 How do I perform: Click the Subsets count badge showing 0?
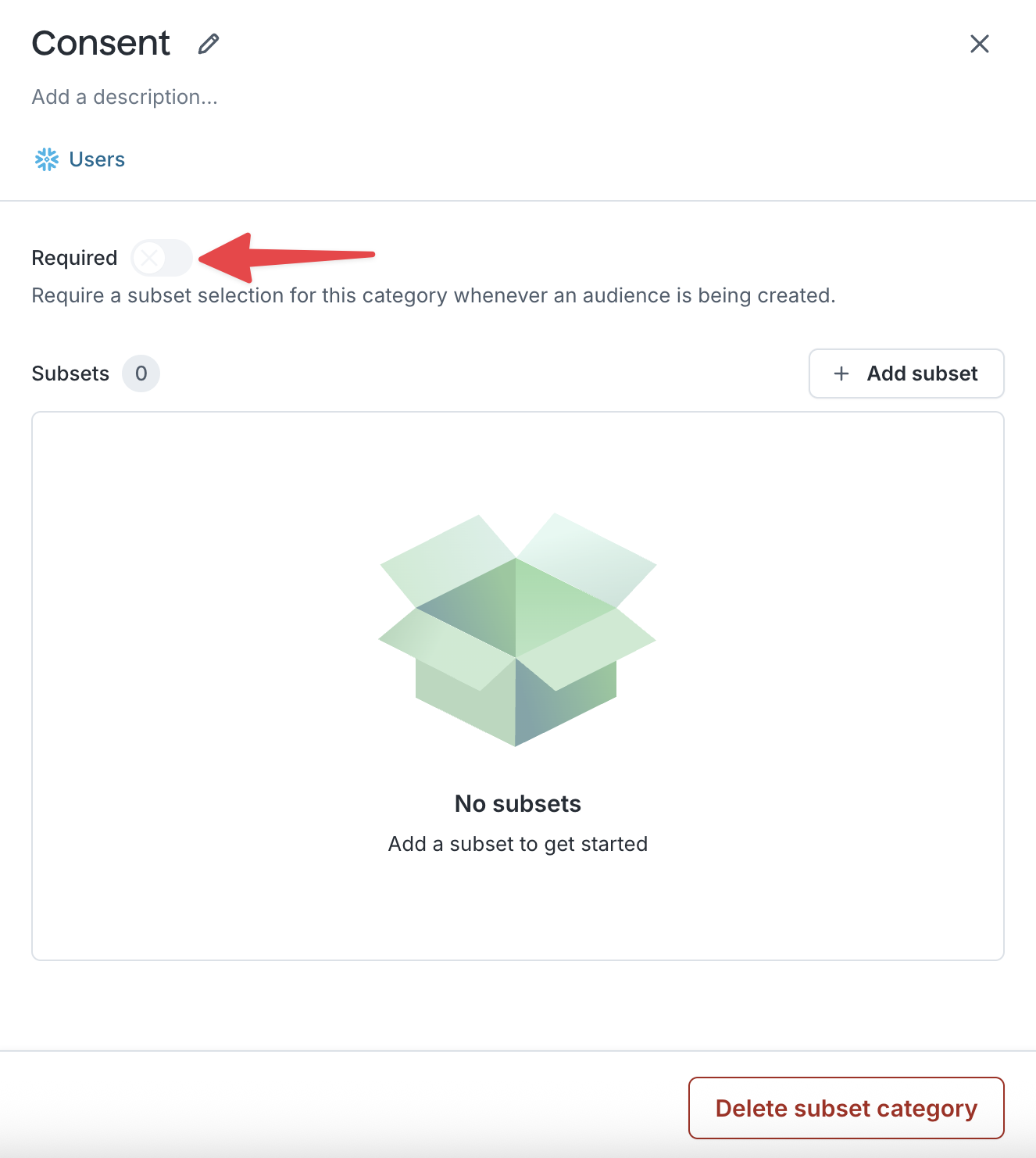(141, 373)
